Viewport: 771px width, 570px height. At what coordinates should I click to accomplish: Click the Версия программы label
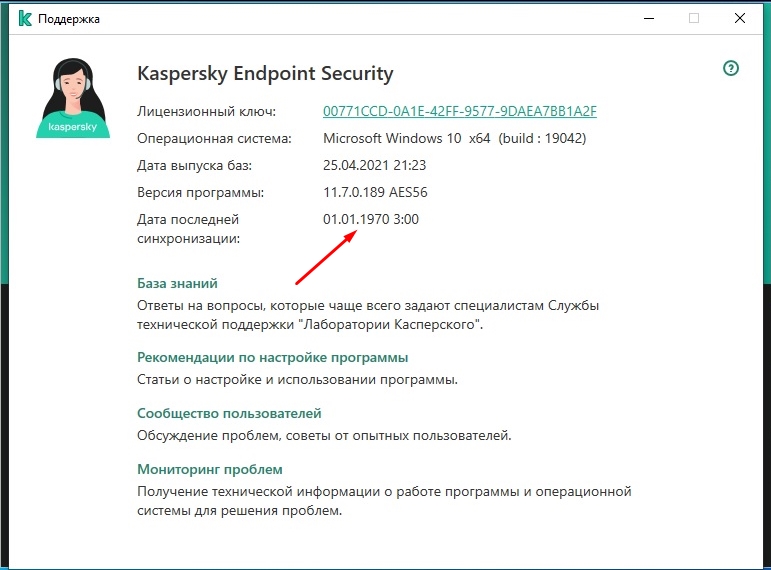pos(201,192)
